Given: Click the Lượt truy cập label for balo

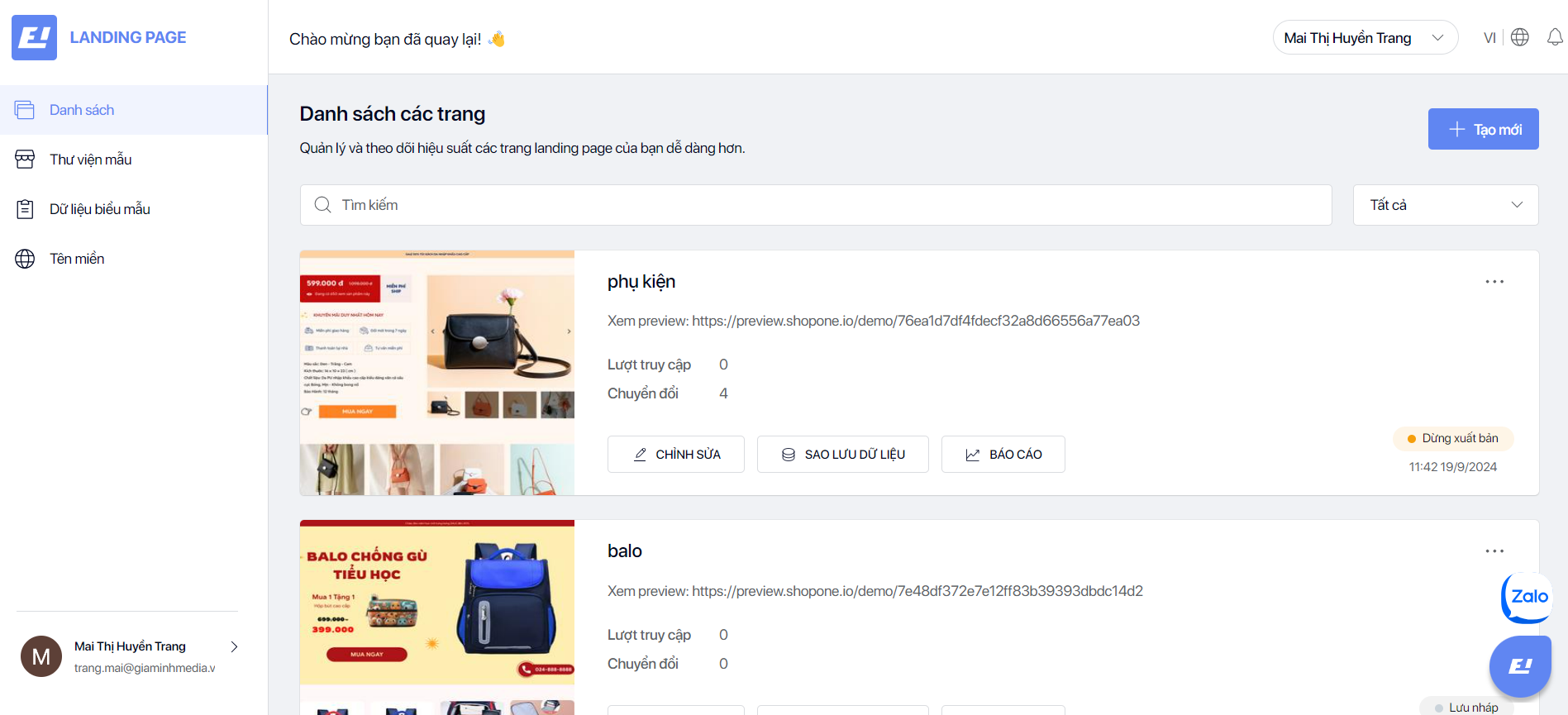Looking at the screenshot, I should click(649, 635).
